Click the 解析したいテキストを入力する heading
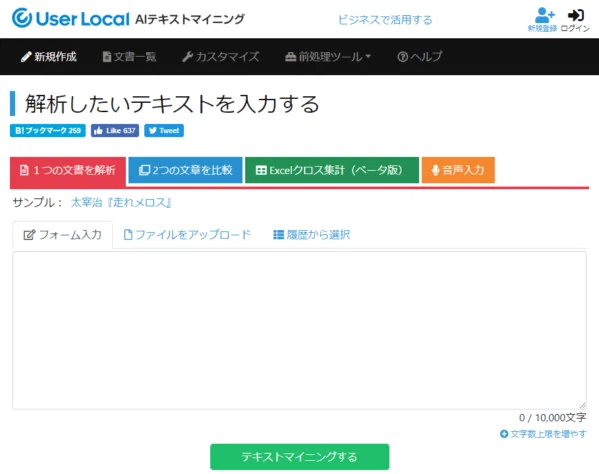Viewport: 599px width, 474px height. click(172, 104)
